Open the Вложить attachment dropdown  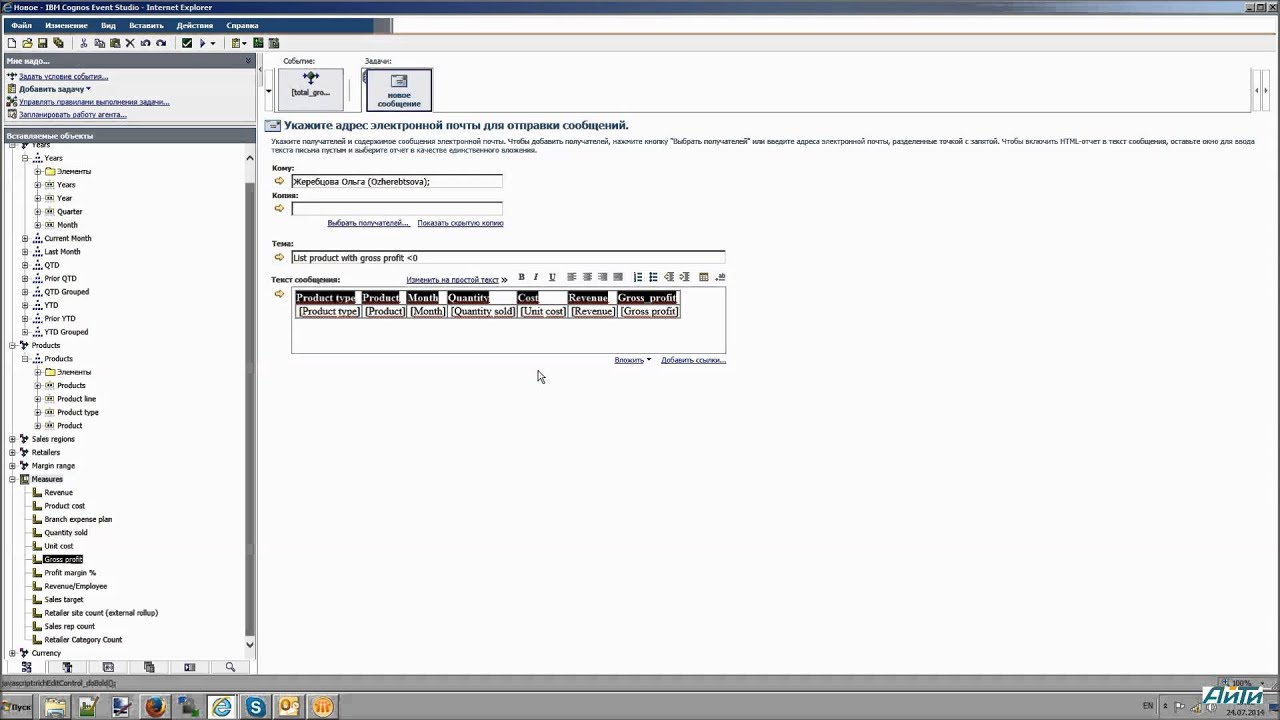click(x=632, y=360)
